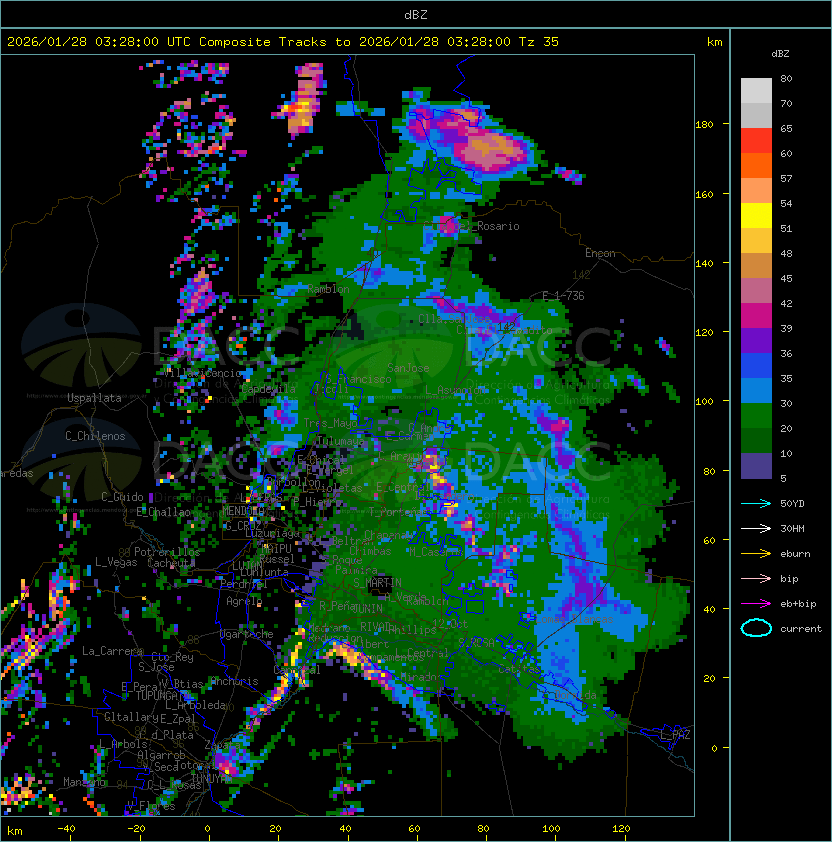Select the yellow swatch between 54 and 51
Viewport: 832px width, 842px height.
click(756, 216)
